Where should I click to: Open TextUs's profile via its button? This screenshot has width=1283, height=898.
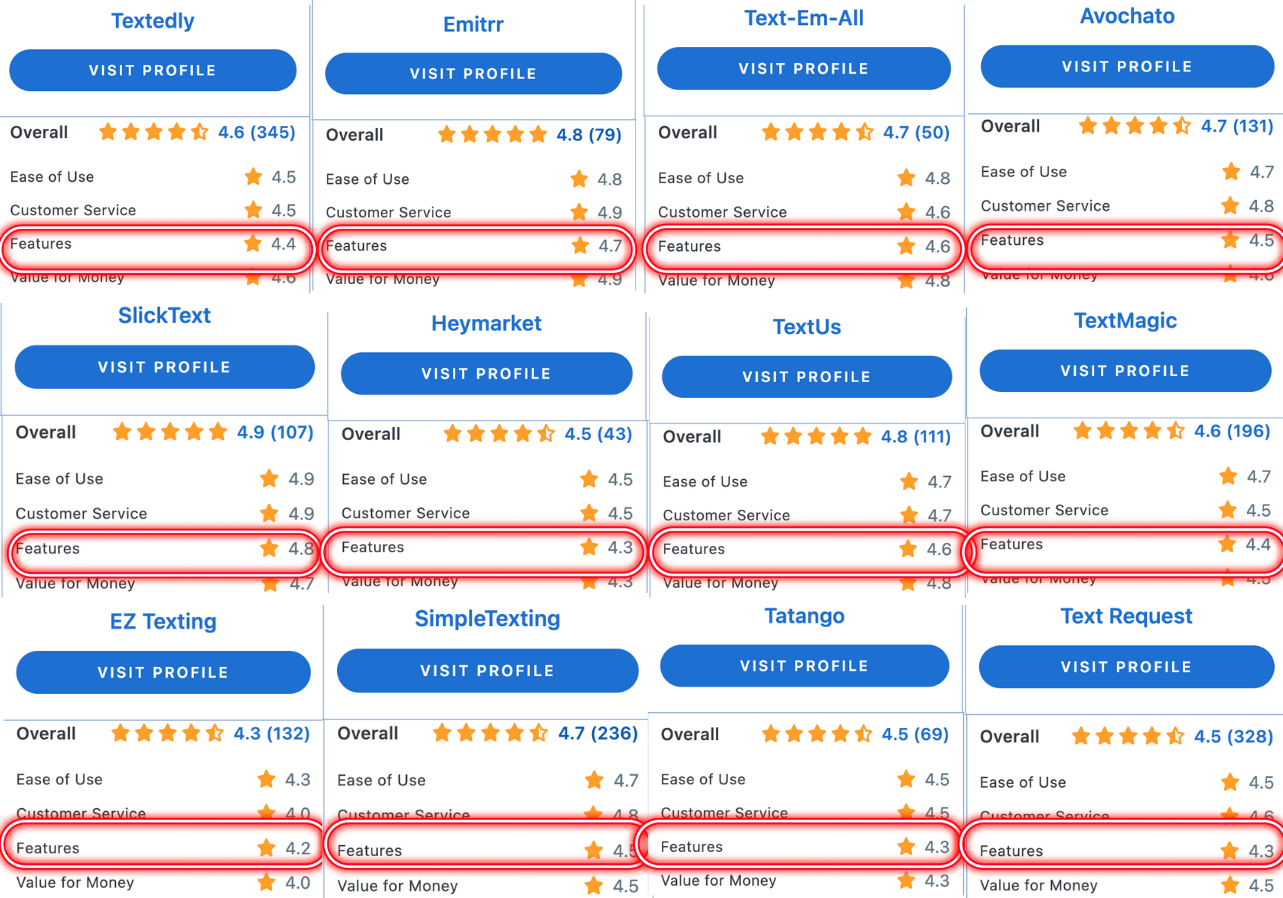coord(806,377)
